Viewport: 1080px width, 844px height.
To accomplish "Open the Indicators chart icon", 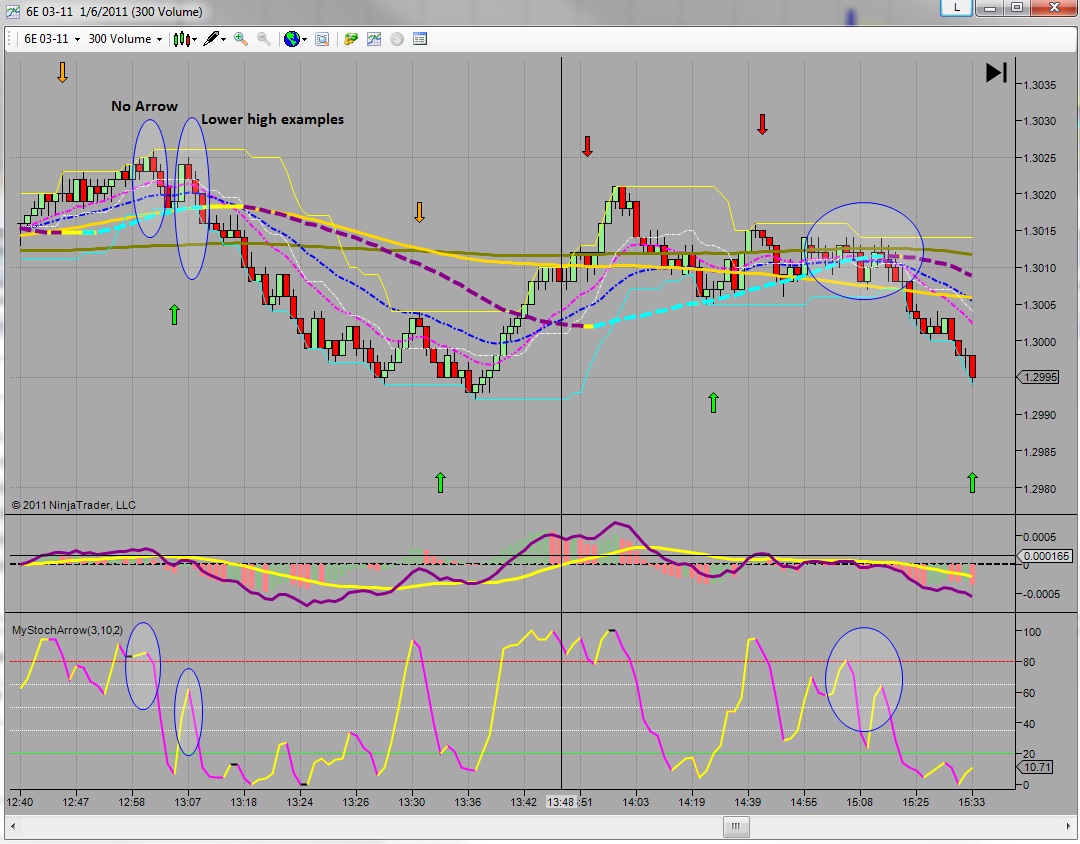I will (x=374, y=39).
